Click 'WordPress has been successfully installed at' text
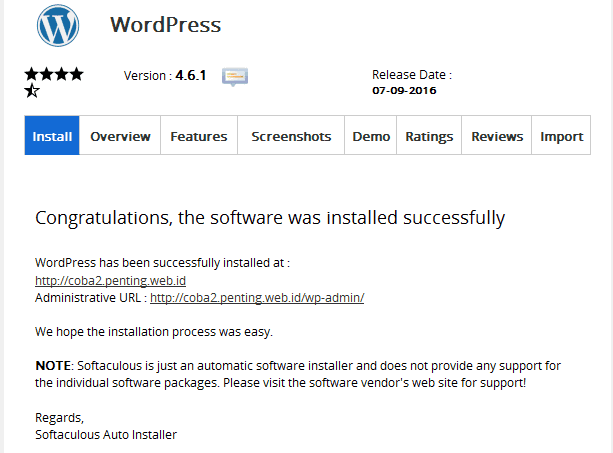The image size is (613, 453). pyautogui.click(x=162, y=263)
